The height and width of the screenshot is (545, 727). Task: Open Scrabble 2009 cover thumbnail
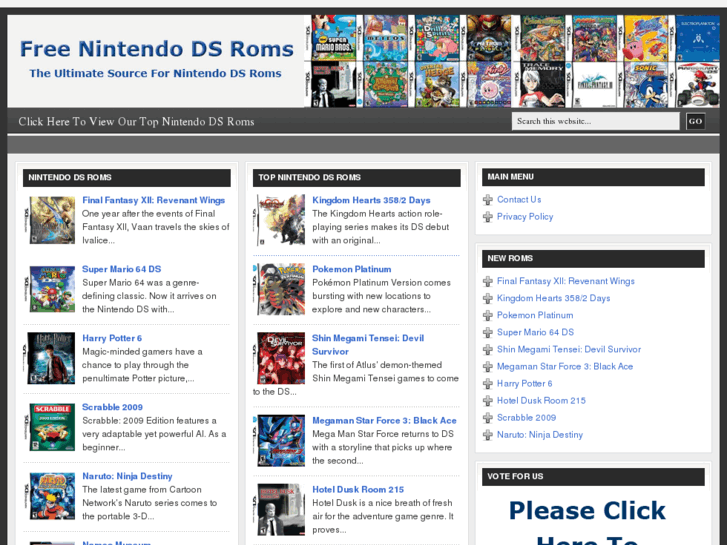tap(50, 427)
